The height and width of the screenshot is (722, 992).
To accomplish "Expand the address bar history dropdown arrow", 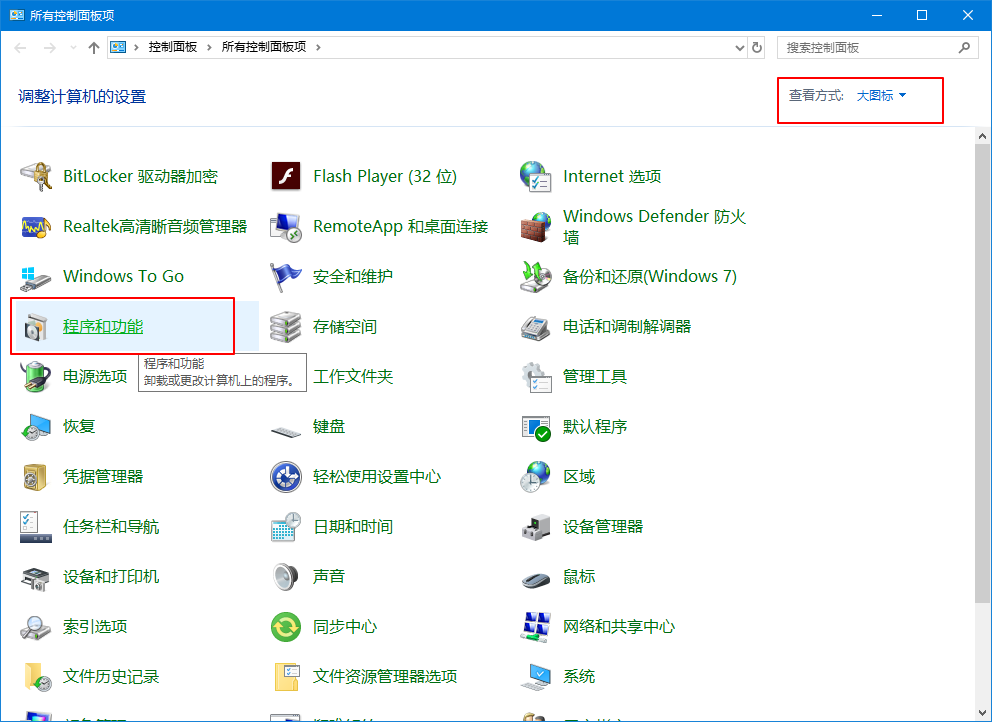I will click(x=740, y=47).
